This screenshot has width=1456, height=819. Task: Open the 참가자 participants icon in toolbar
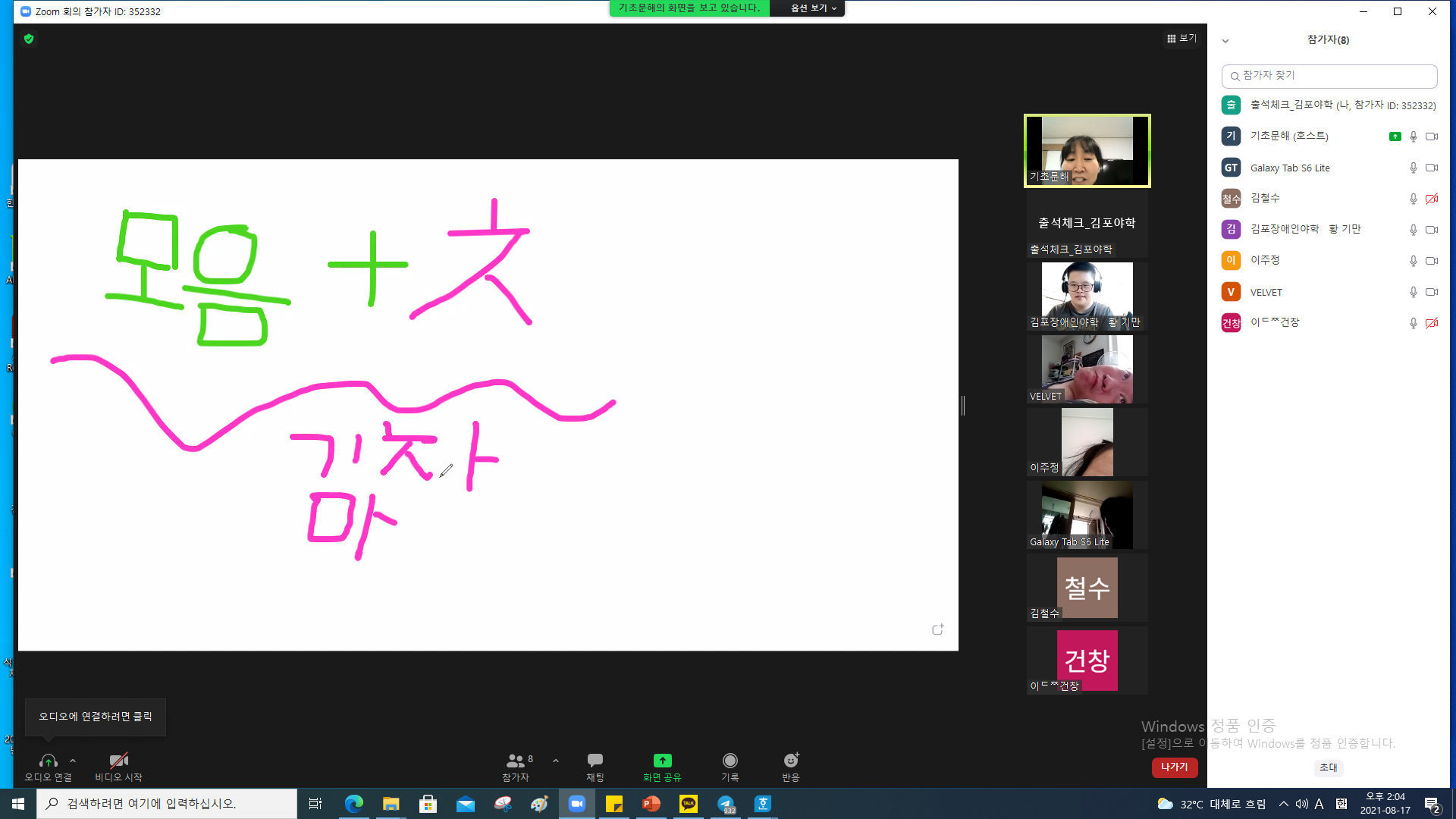516,761
